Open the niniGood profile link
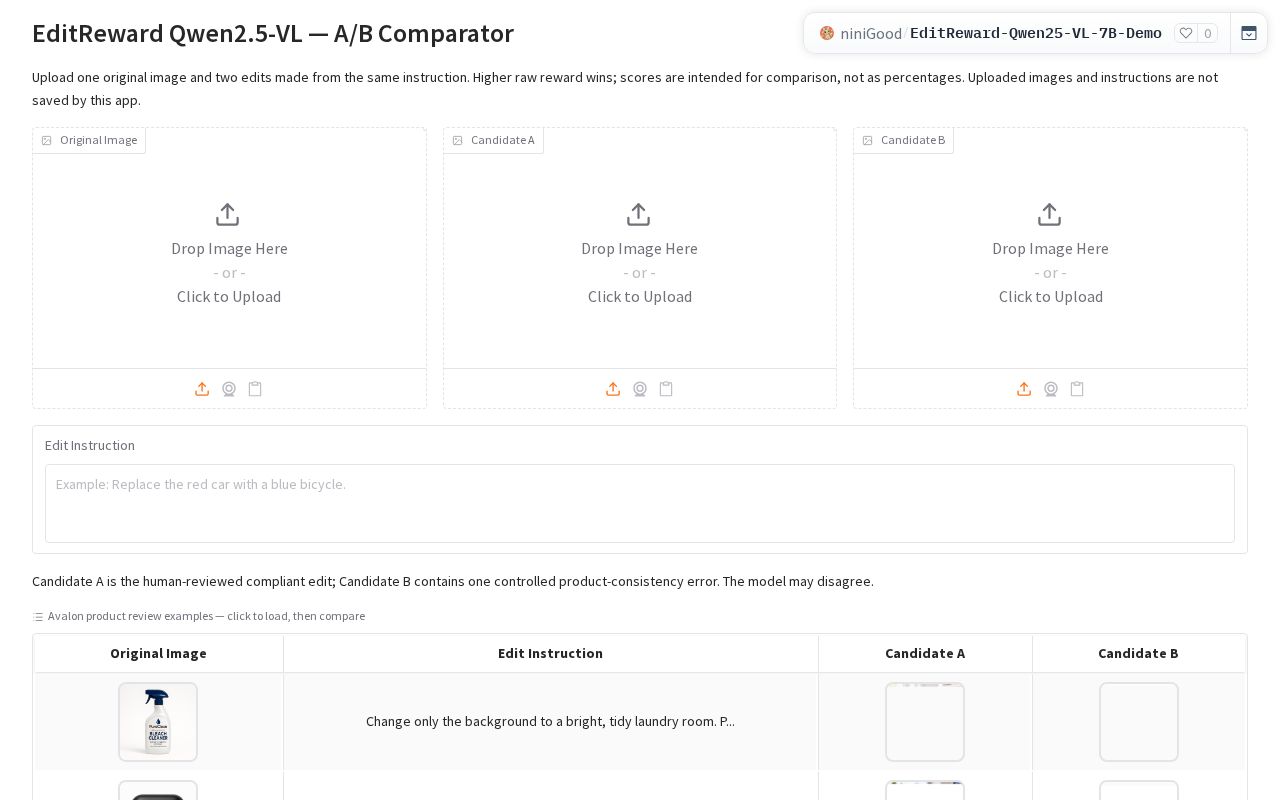Image resolution: width=1280 pixels, height=800 pixels. [x=871, y=33]
